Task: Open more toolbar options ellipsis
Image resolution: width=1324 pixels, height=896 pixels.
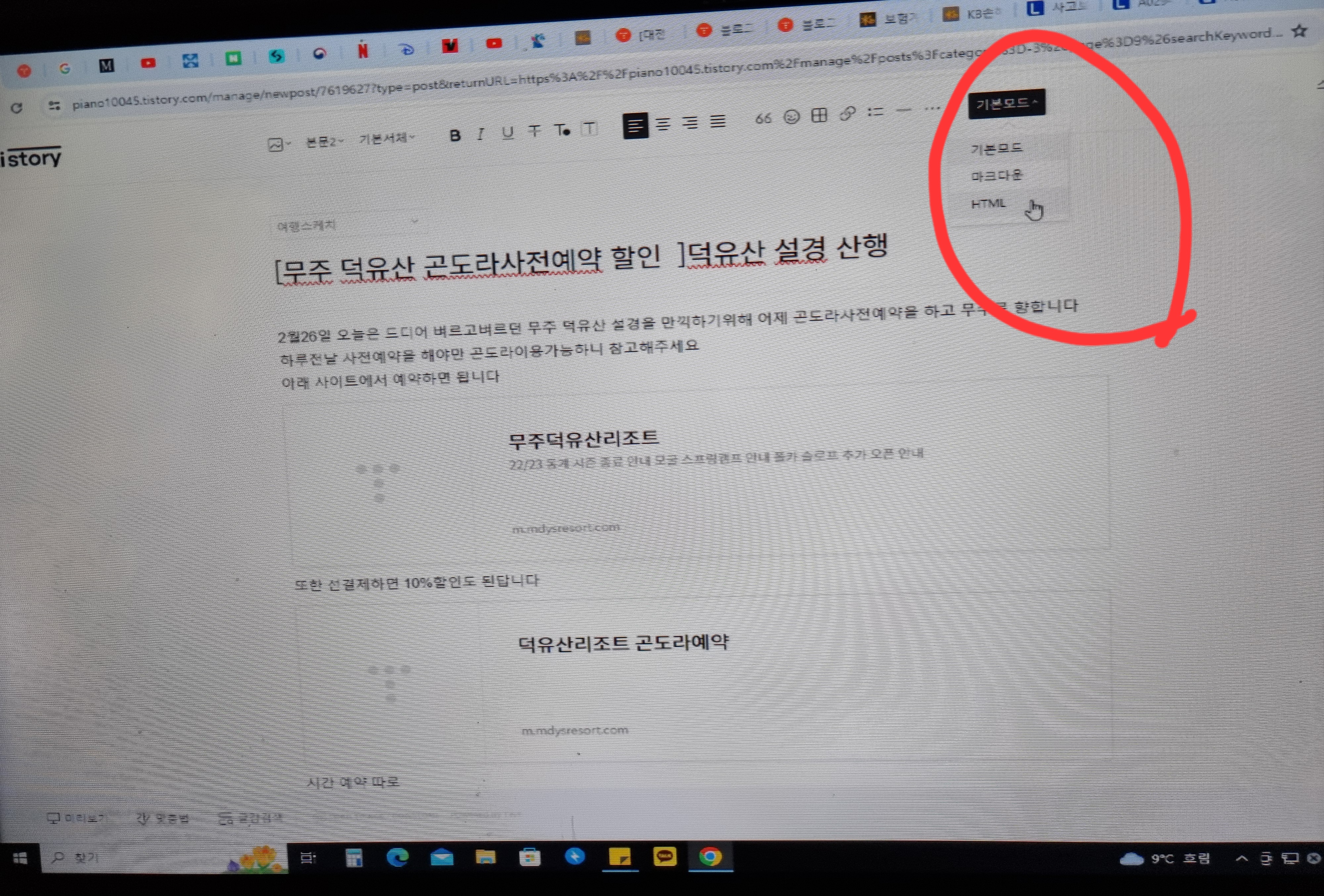Action: coord(932,109)
